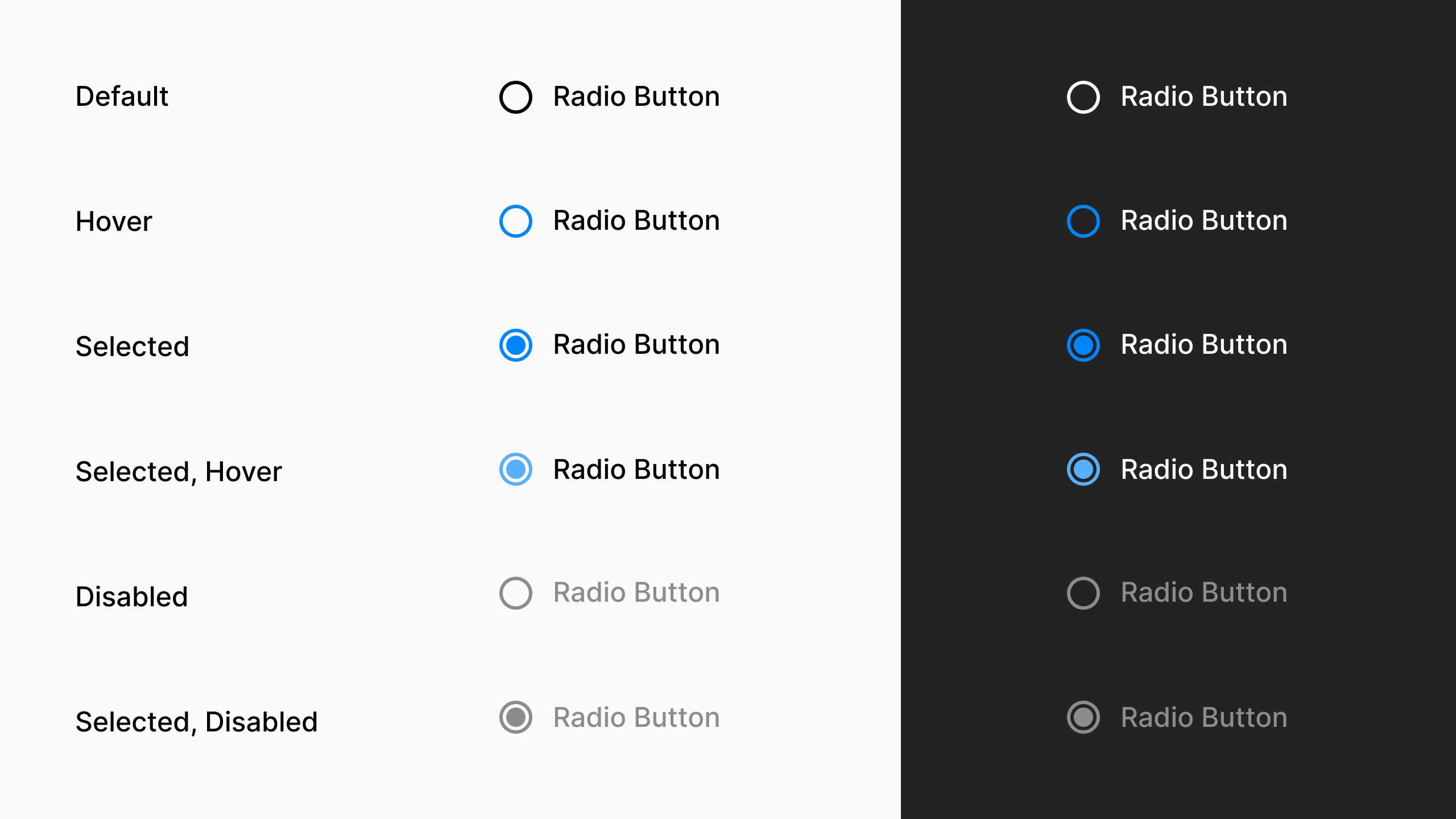Select the Selected, Hover radio button in dark theme

1082,469
